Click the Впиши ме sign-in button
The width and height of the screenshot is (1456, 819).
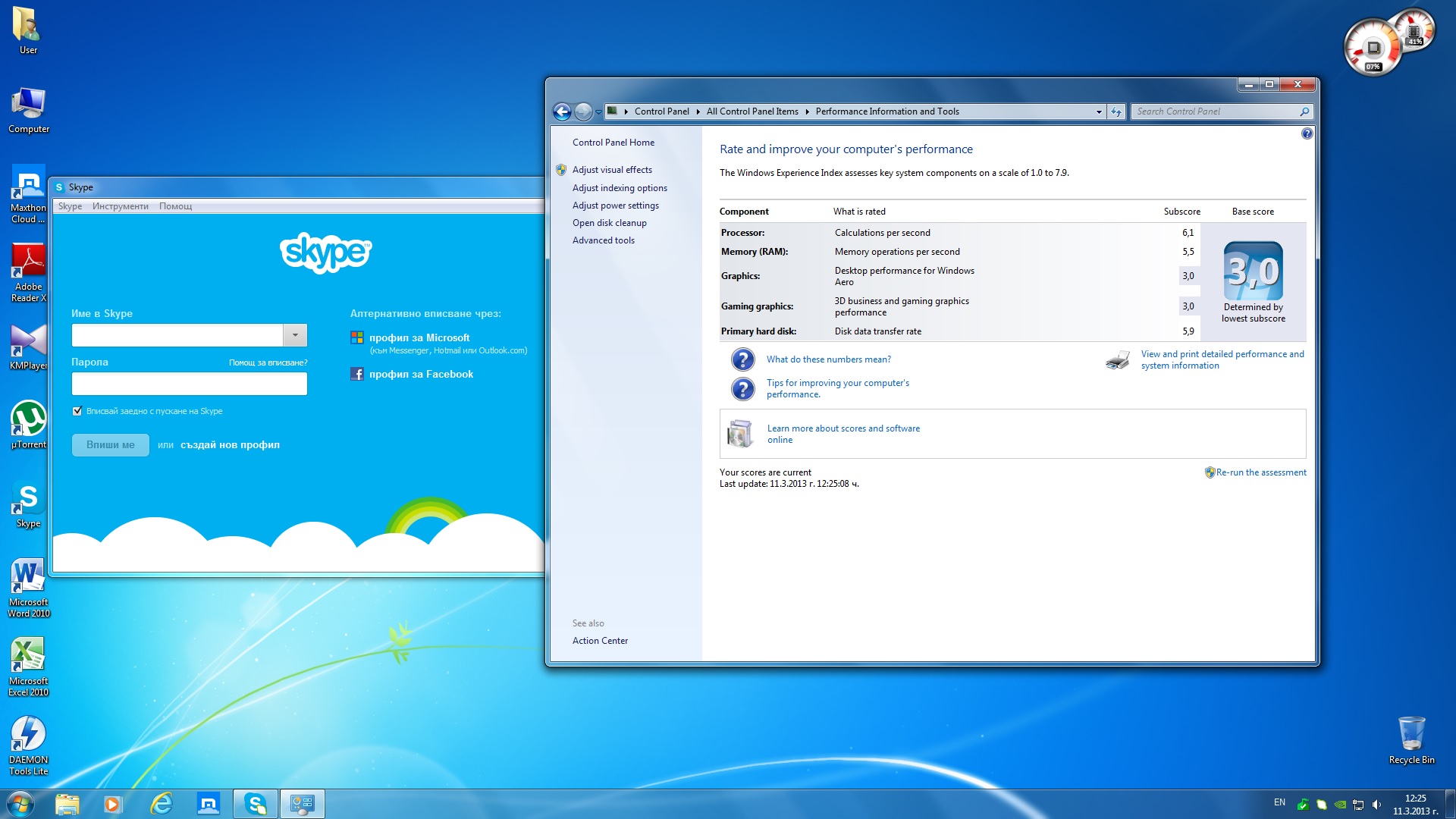(x=111, y=445)
